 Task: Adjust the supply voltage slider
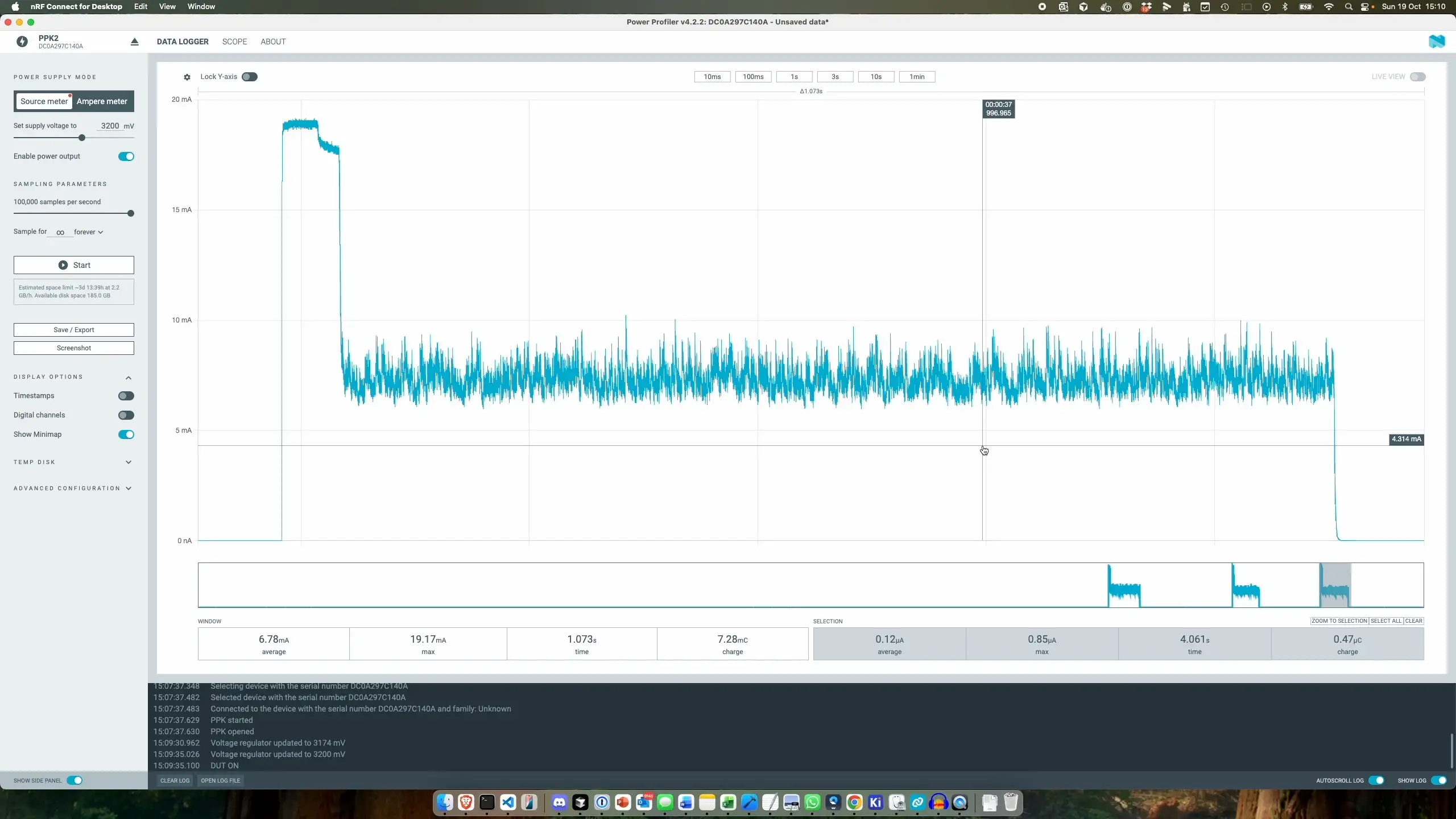point(82,137)
